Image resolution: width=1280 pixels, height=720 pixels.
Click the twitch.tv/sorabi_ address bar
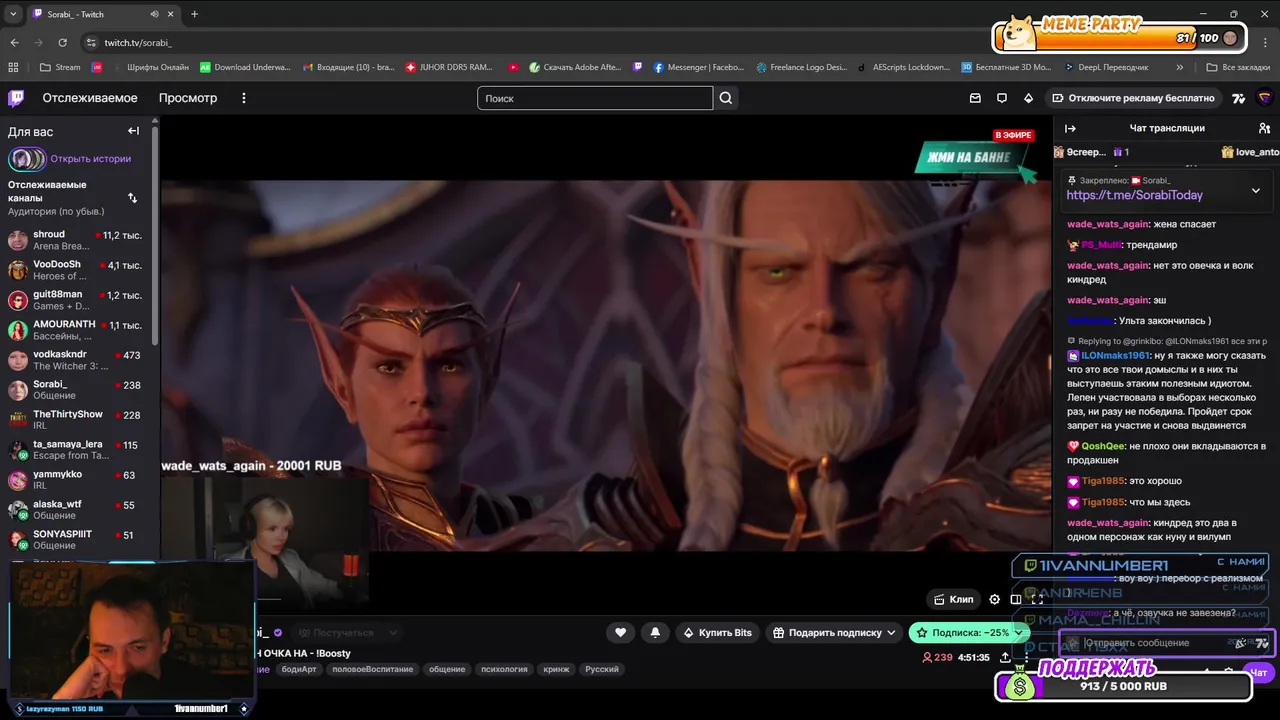tap(138, 43)
